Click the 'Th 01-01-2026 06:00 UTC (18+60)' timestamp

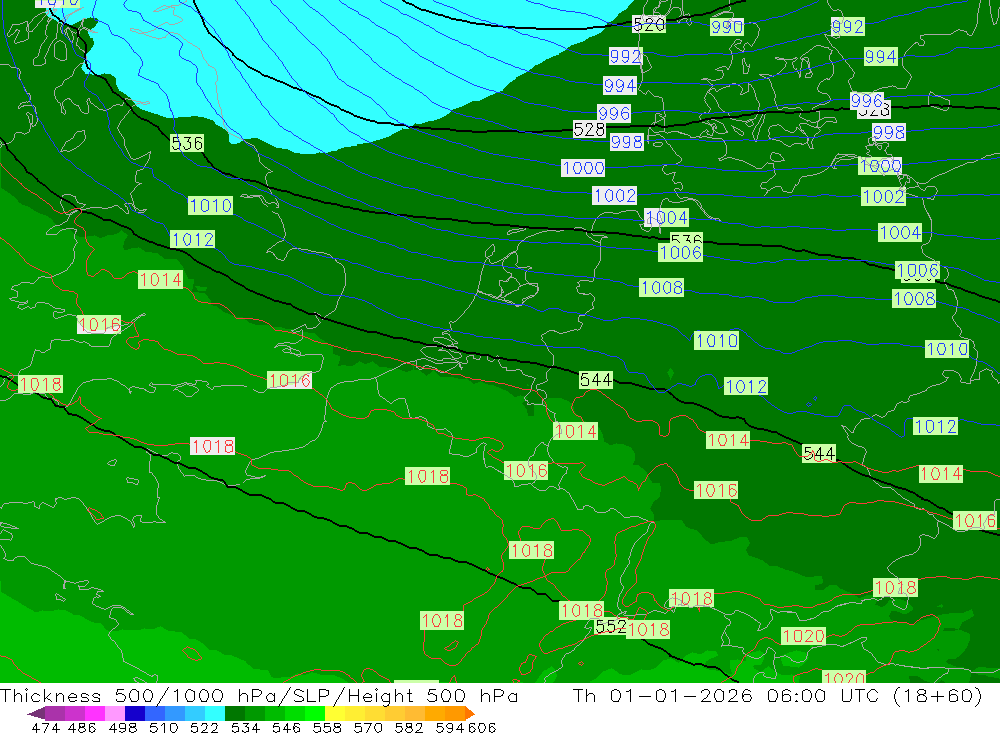click(x=777, y=695)
